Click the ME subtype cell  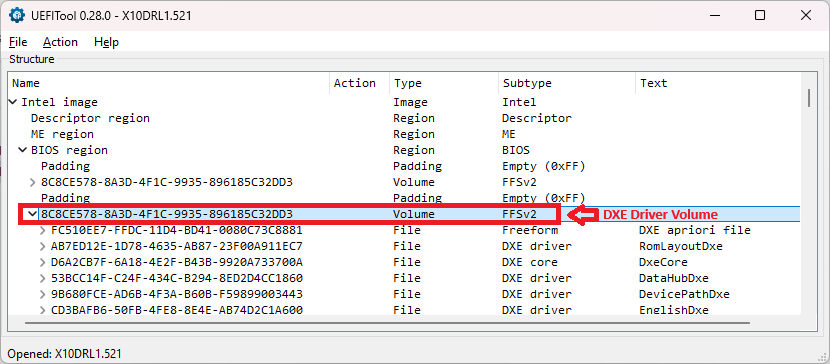509,134
